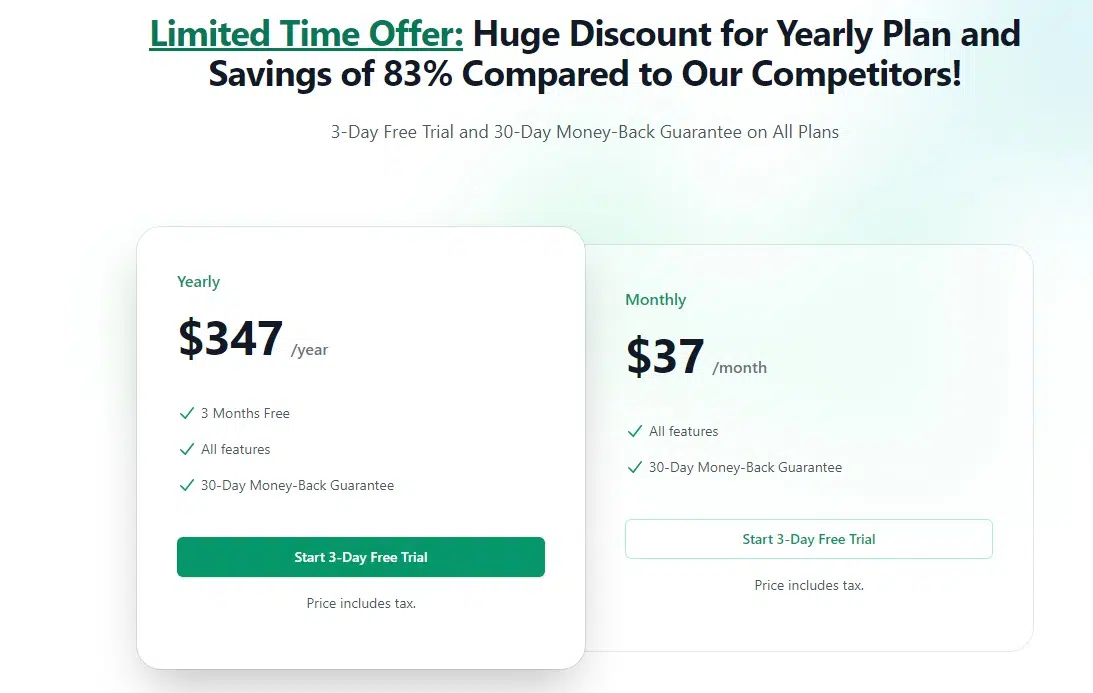The height and width of the screenshot is (693, 1093).
Task: Click the $347 yearly price
Action: pos(231,338)
